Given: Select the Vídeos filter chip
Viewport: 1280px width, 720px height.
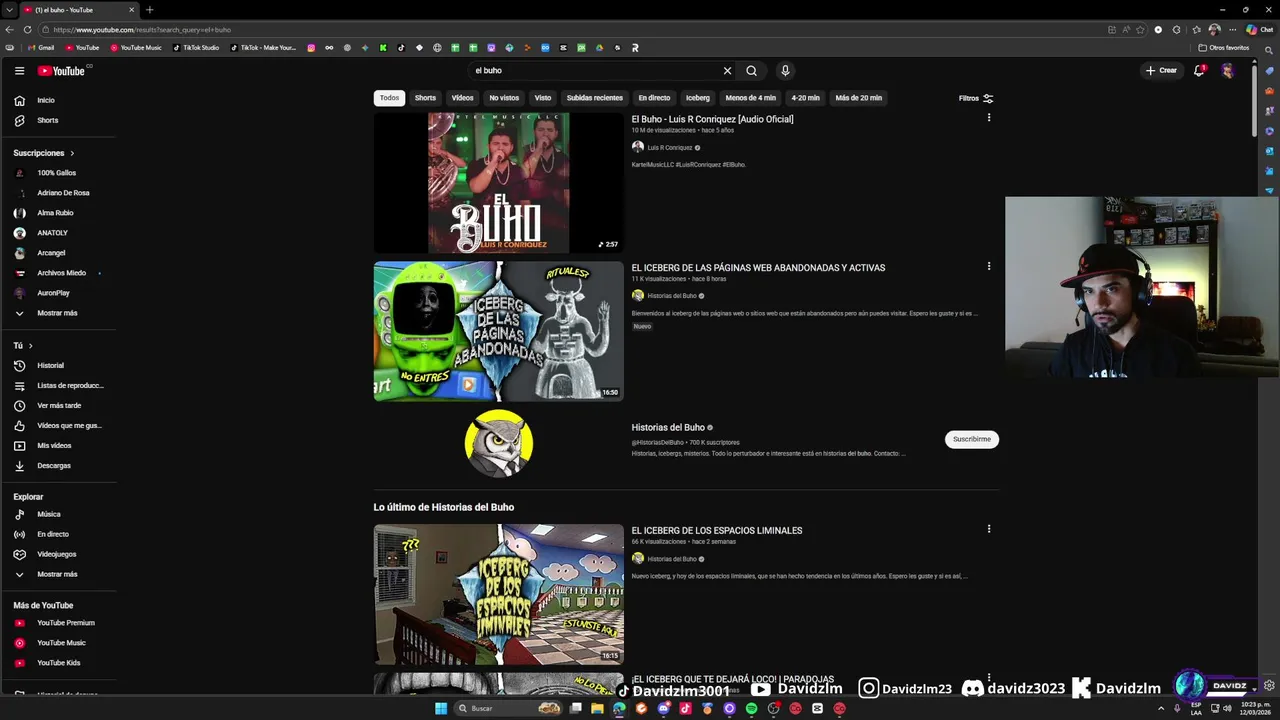Looking at the screenshot, I should 462,98.
